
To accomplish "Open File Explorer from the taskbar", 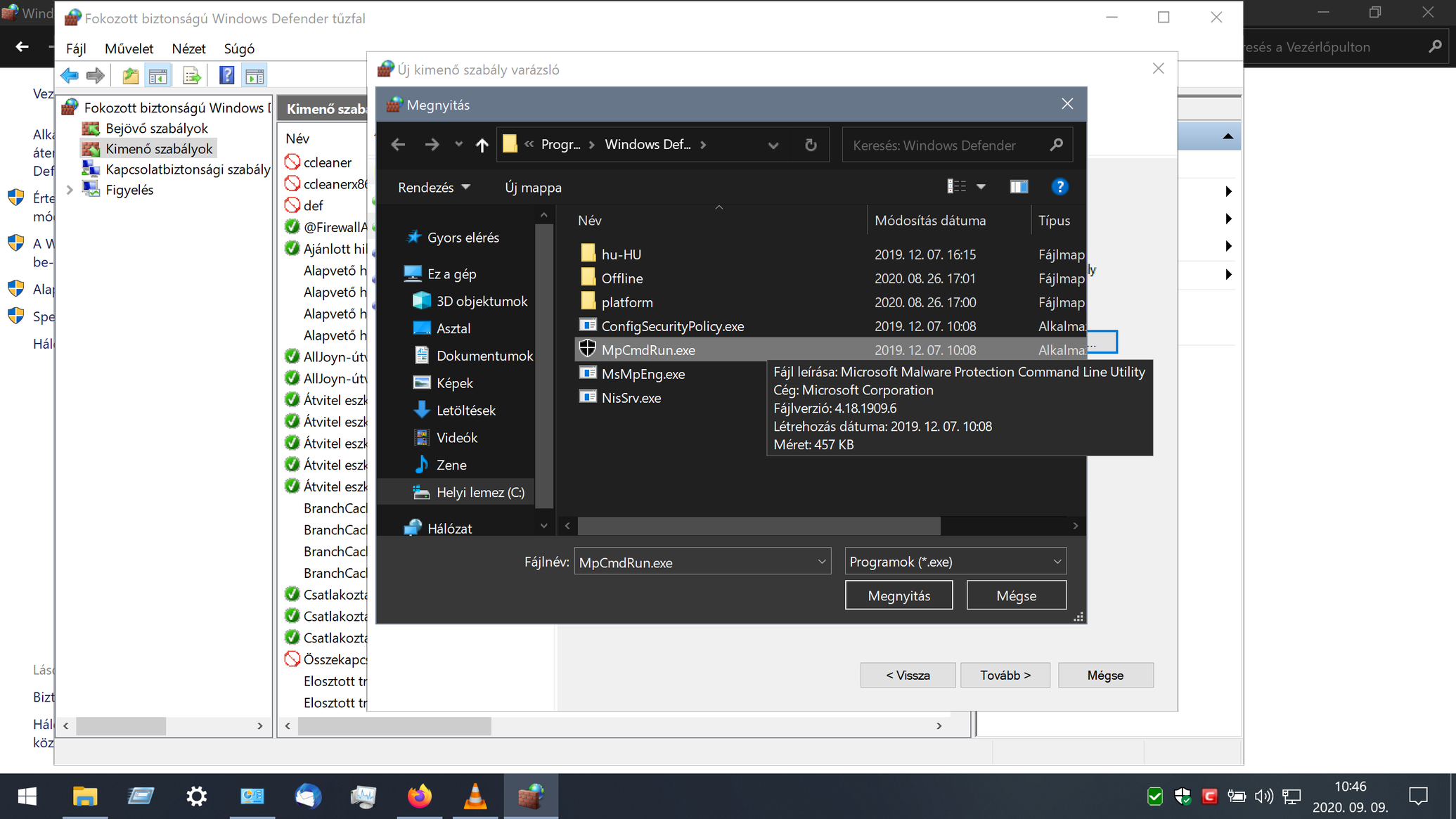I will [84, 797].
